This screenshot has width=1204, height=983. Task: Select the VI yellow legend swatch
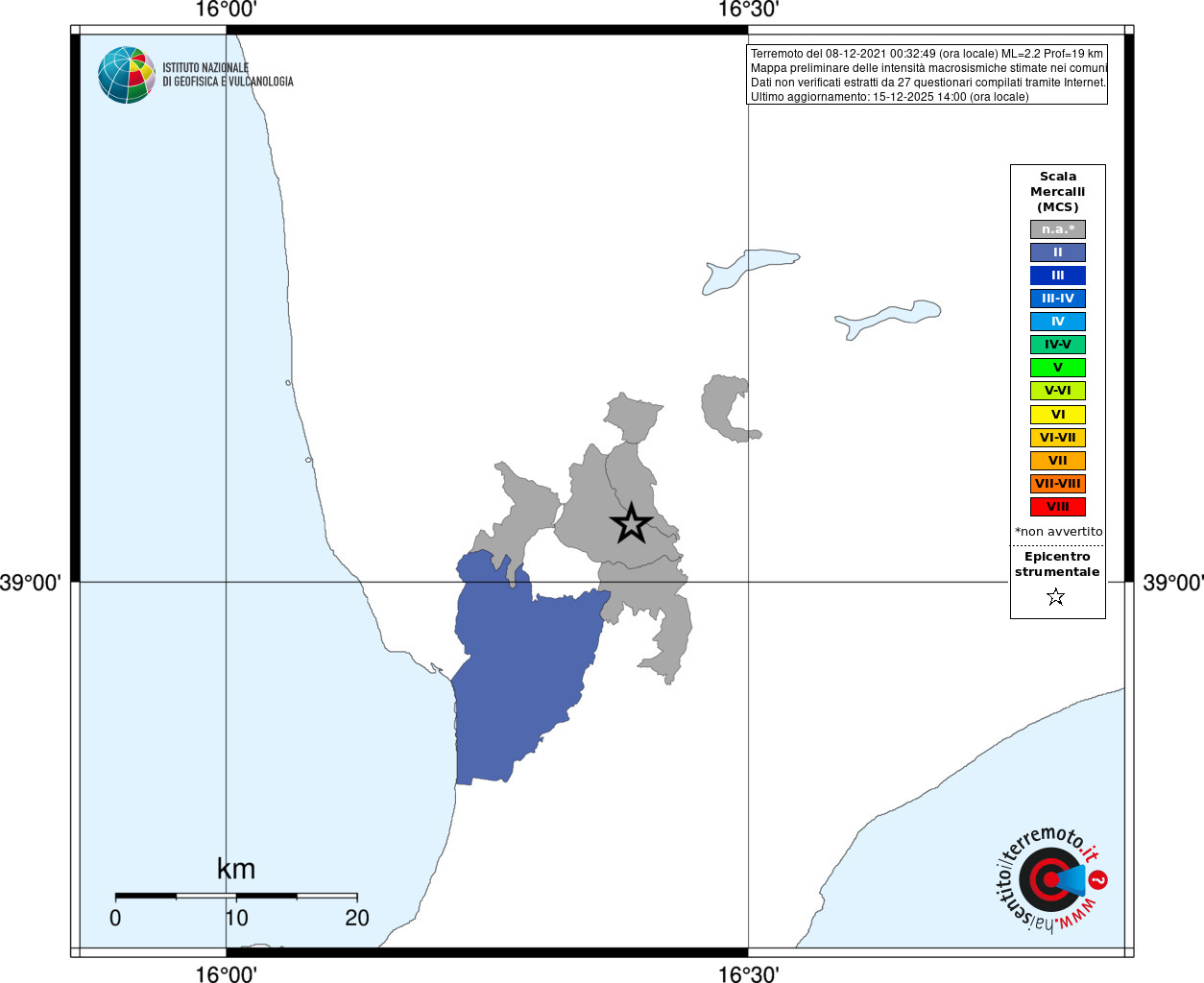(x=1058, y=415)
